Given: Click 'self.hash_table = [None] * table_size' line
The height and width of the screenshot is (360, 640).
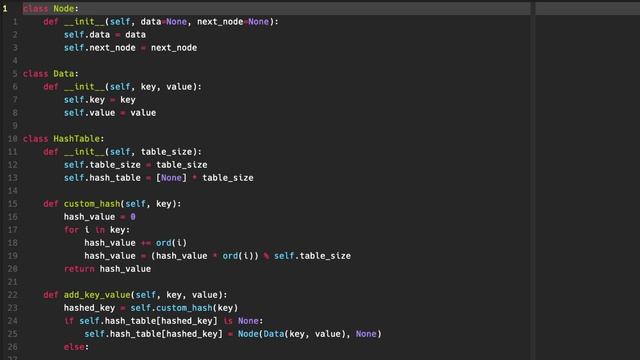Looking at the screenshot, I should 158,178.
